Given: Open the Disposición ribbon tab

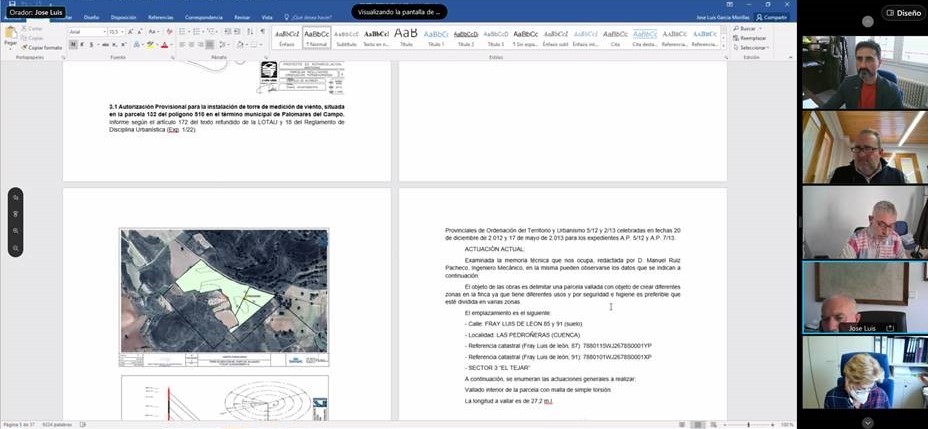Looking at the screenshot, I should [x=123, y=17].
